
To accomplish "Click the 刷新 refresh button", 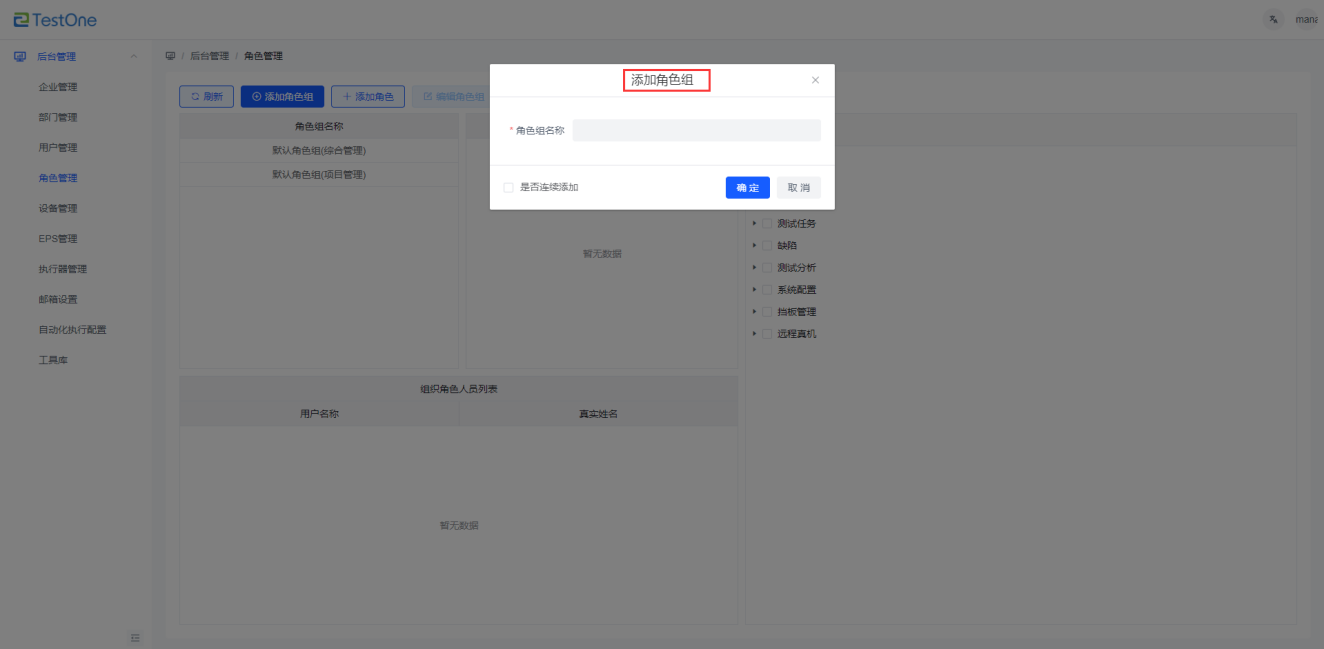I will [x=207, y=97].
